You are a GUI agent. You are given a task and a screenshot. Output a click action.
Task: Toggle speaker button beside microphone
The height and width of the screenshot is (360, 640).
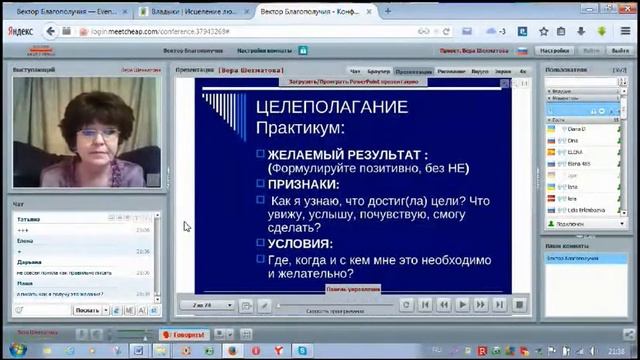click(96, 335)
